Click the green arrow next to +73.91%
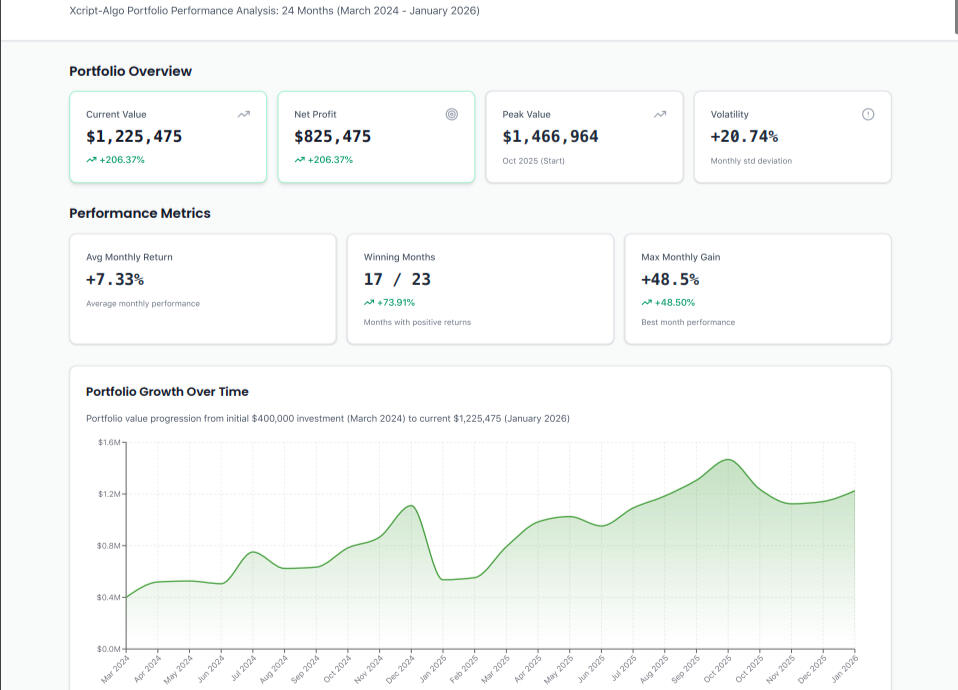Screen dimensions: 958x690 coord(369,303)
